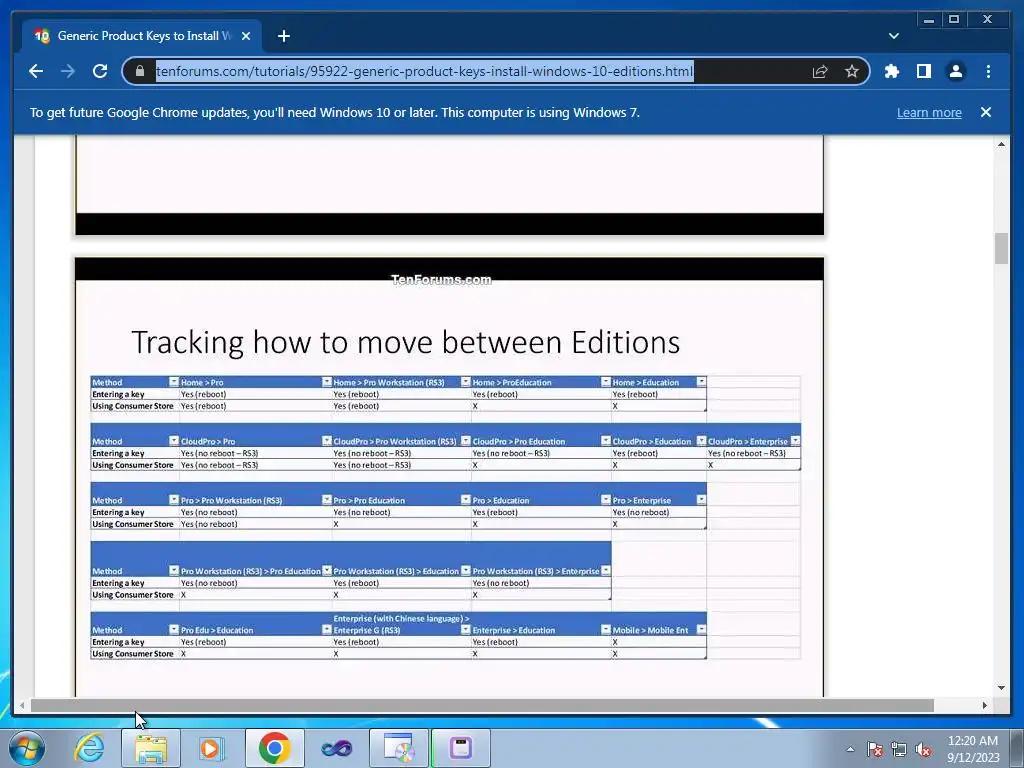Click the vertical scrollbar down arrow
1024x768 pixels.
point(1001,688)
